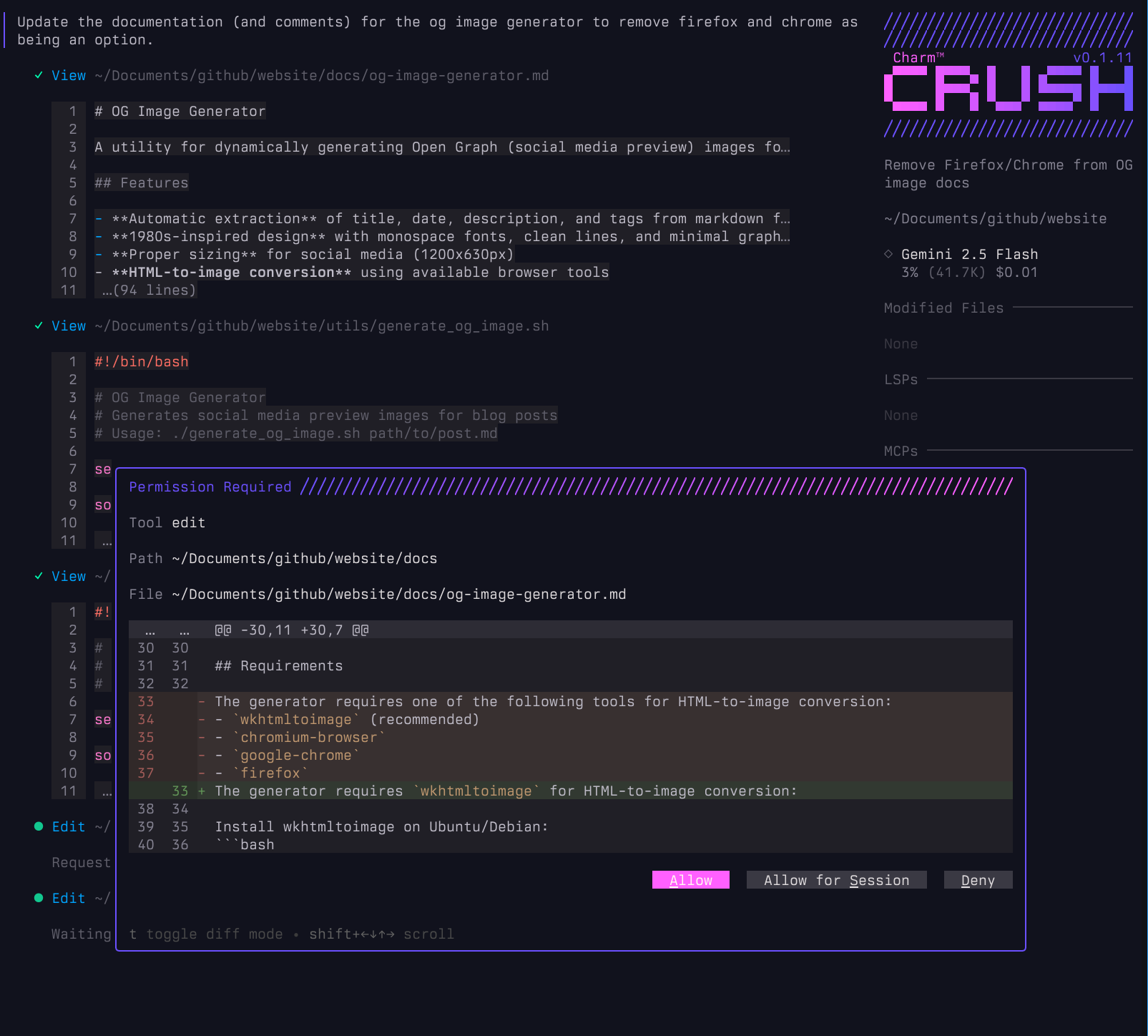Select the Modified Files section header
The height and width of the screenshot is (1036, 1148).
click(943, 308)
